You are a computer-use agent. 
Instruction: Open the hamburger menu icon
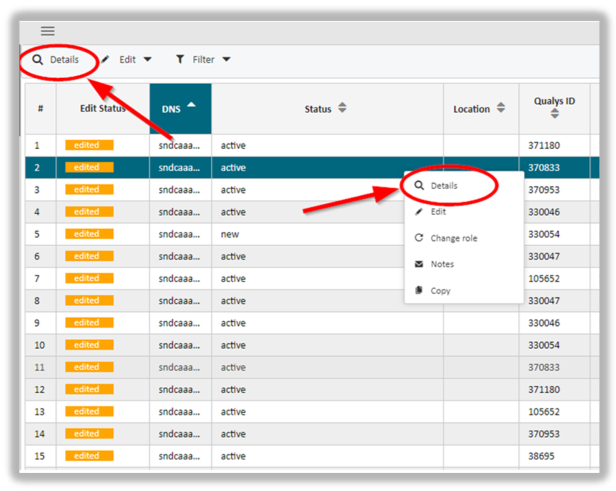tap(47, 31)
